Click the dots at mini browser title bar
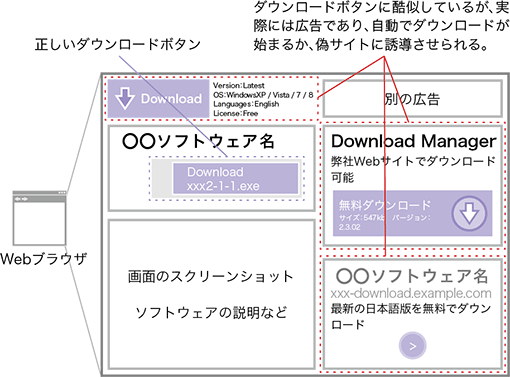510x377 pixels. coord(62,193)
